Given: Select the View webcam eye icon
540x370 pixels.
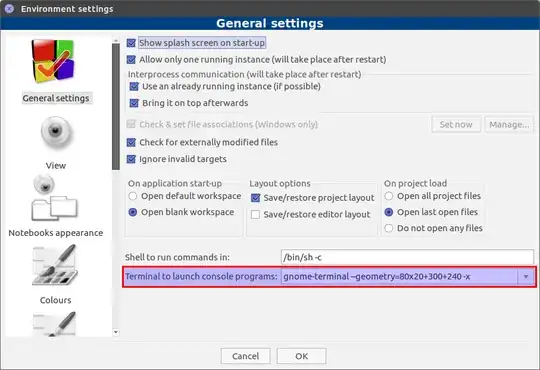Looking at the screenshot, I should coord(55,132).
